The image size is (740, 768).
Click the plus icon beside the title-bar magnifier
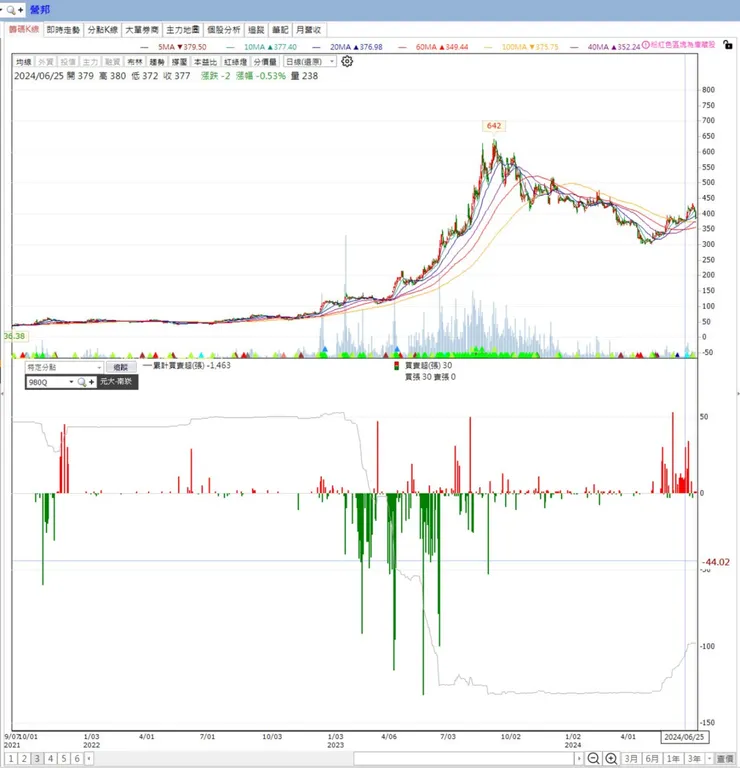[21, 10]
